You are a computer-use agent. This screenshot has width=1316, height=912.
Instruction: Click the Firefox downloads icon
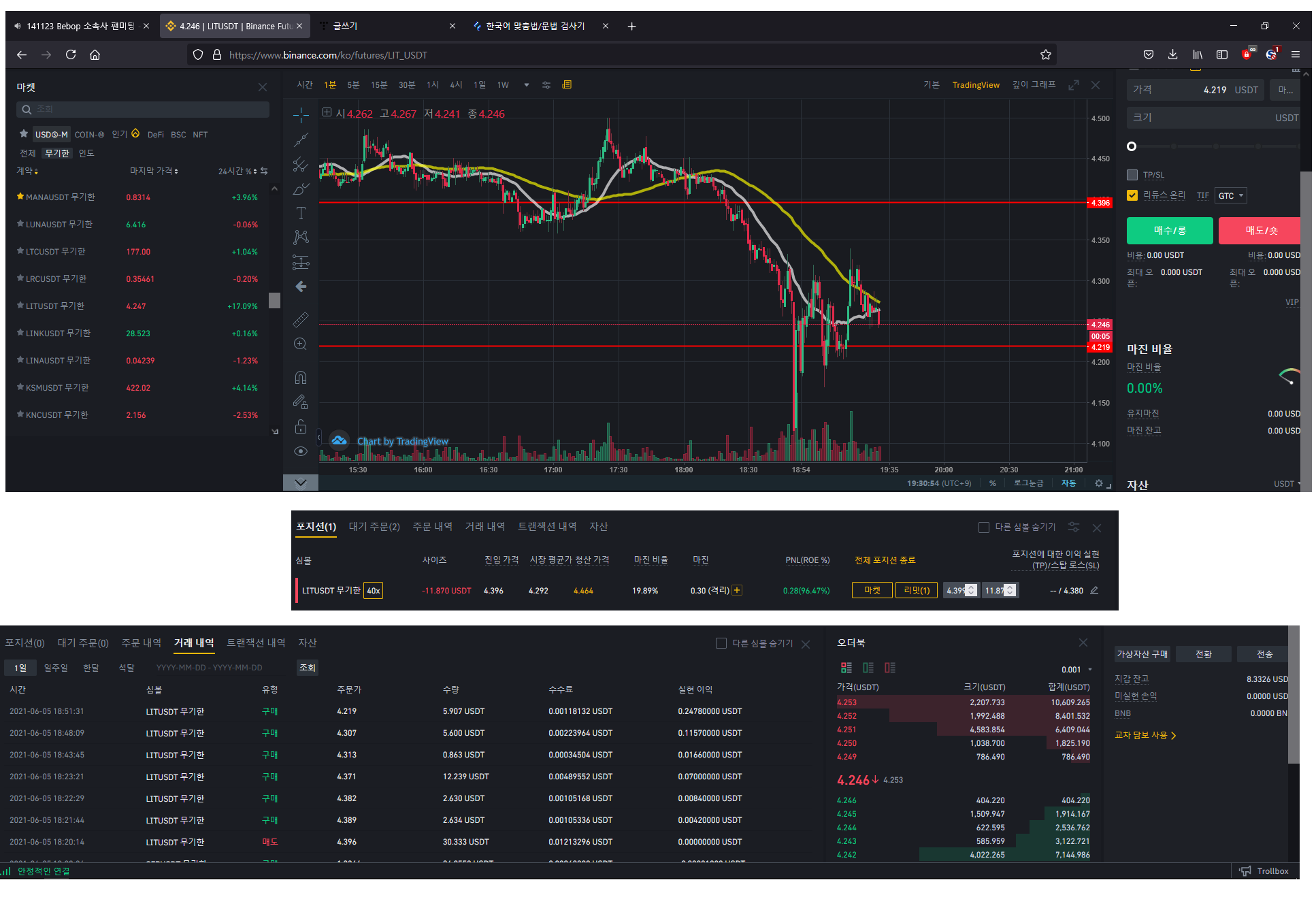tap(1172, 54)
